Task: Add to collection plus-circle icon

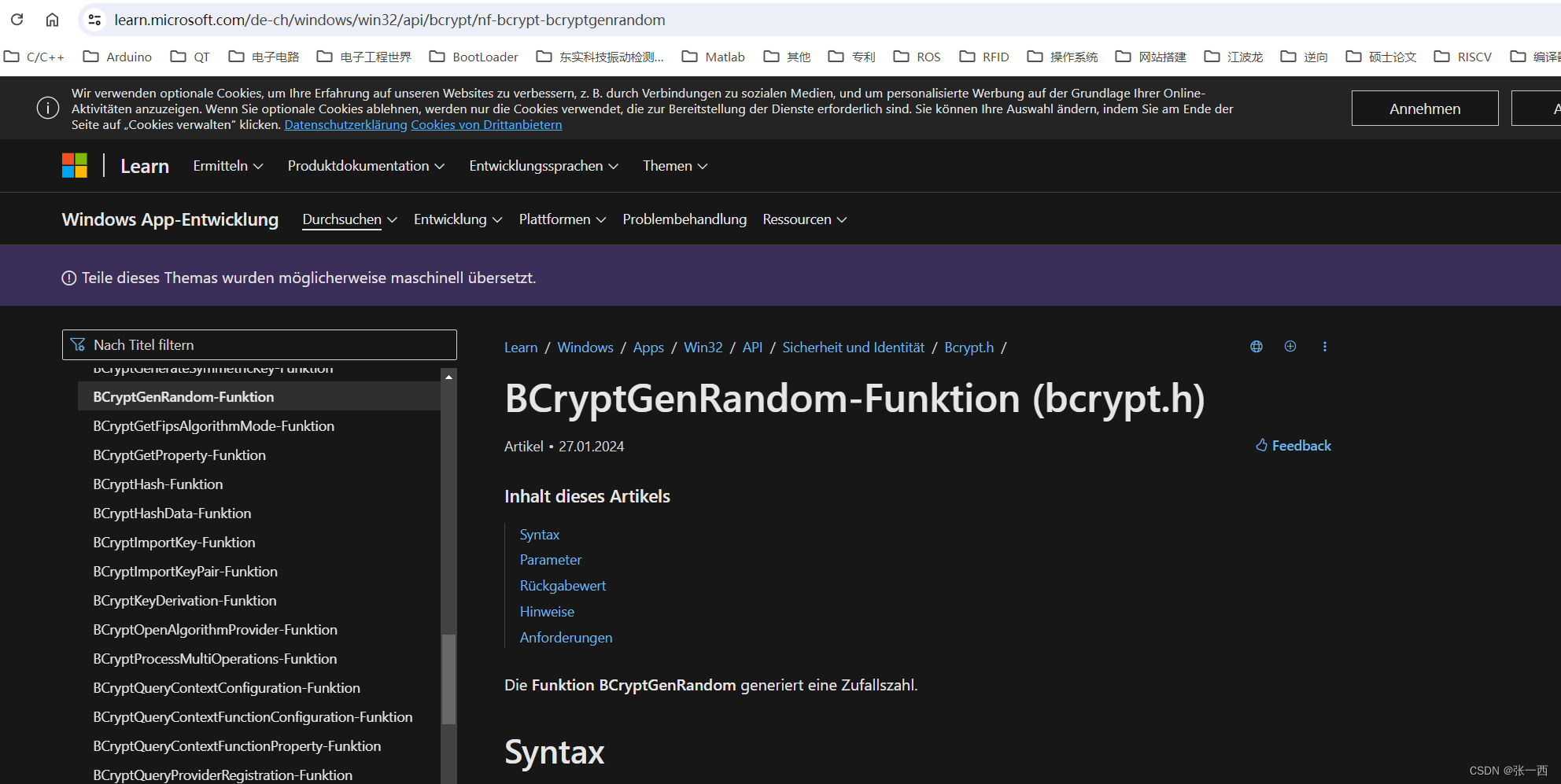Action: click(1290, 347)
